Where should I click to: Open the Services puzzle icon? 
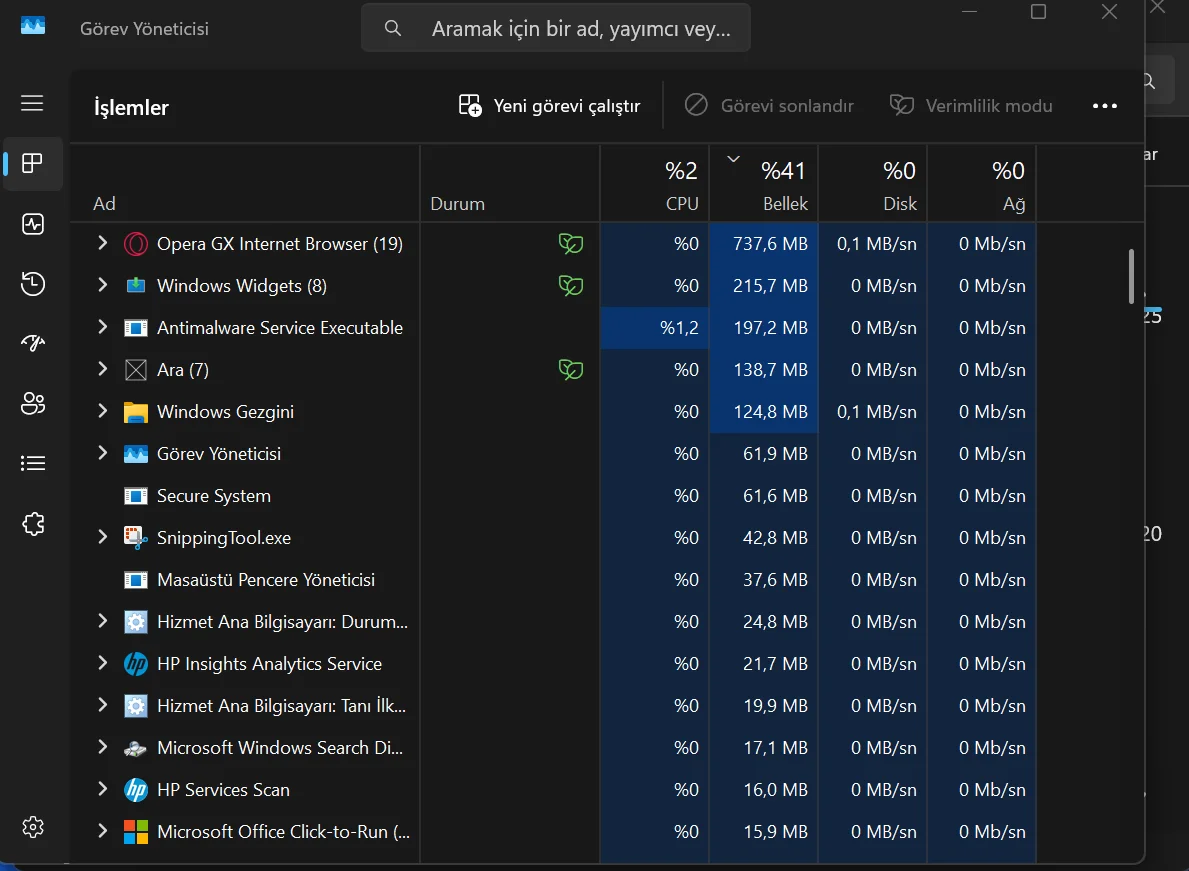point(33,524)
